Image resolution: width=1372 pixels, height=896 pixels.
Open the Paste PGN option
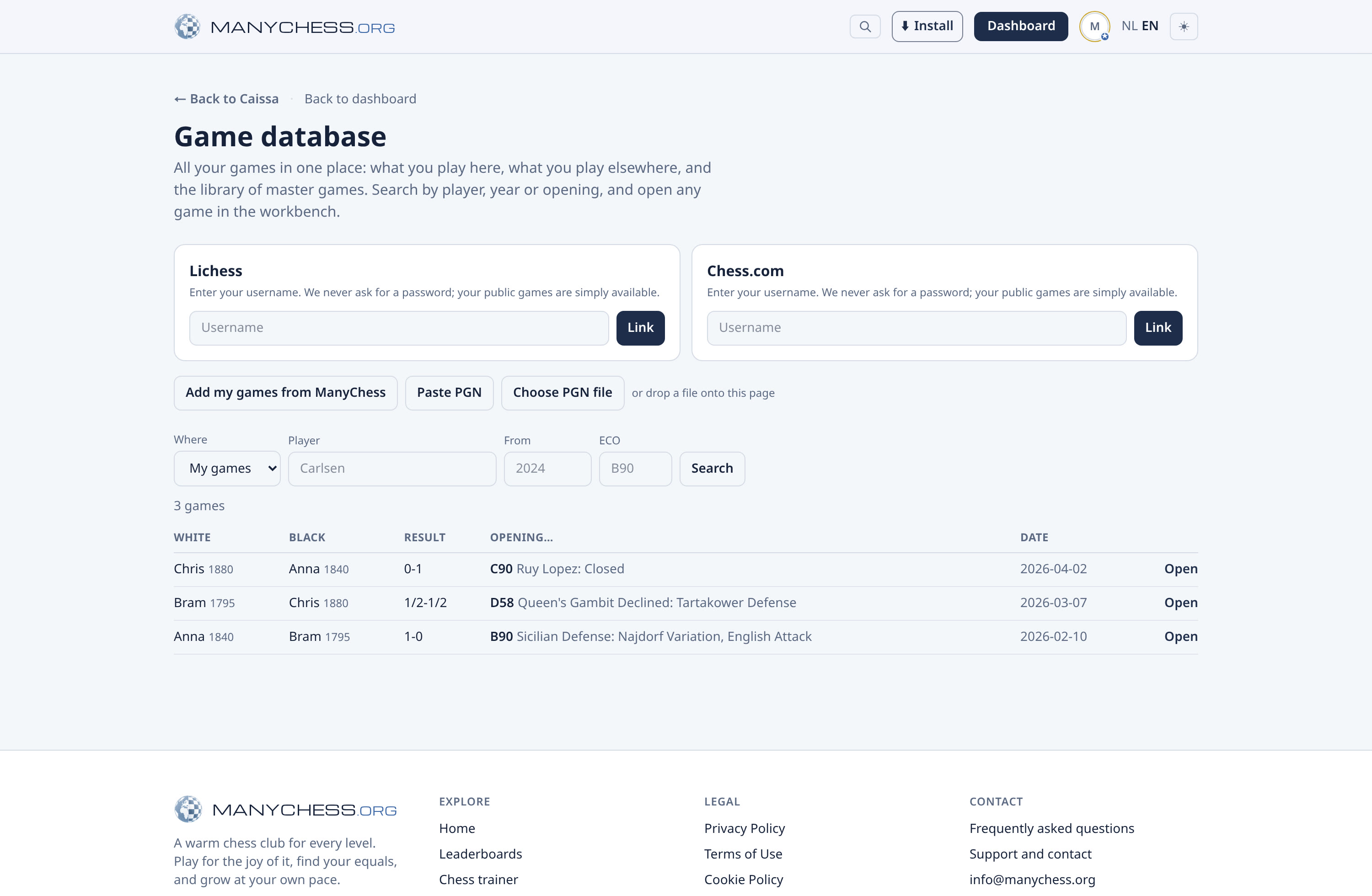(x=449, y=393)
